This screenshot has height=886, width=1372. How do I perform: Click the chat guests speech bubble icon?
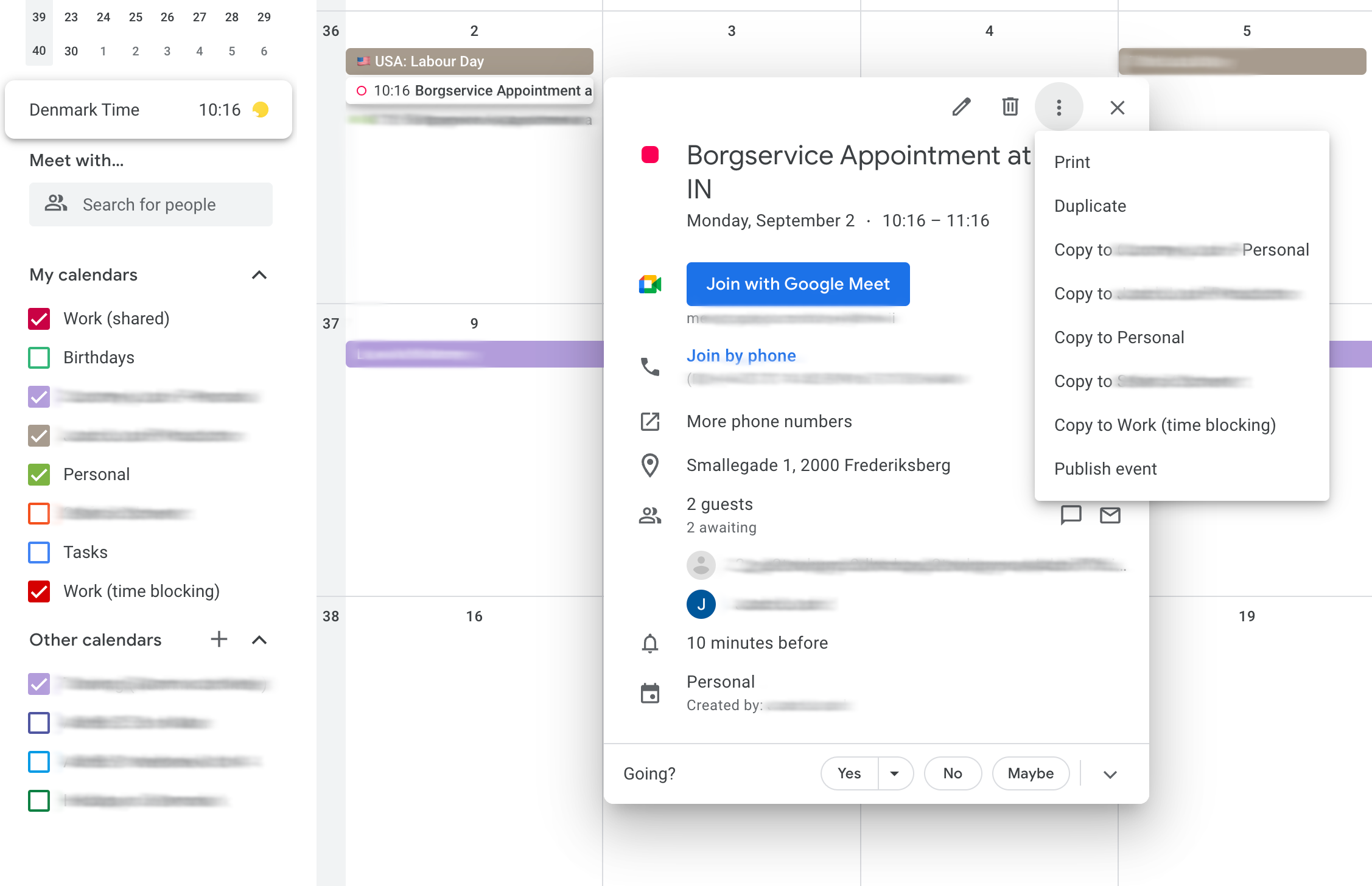1071,515
